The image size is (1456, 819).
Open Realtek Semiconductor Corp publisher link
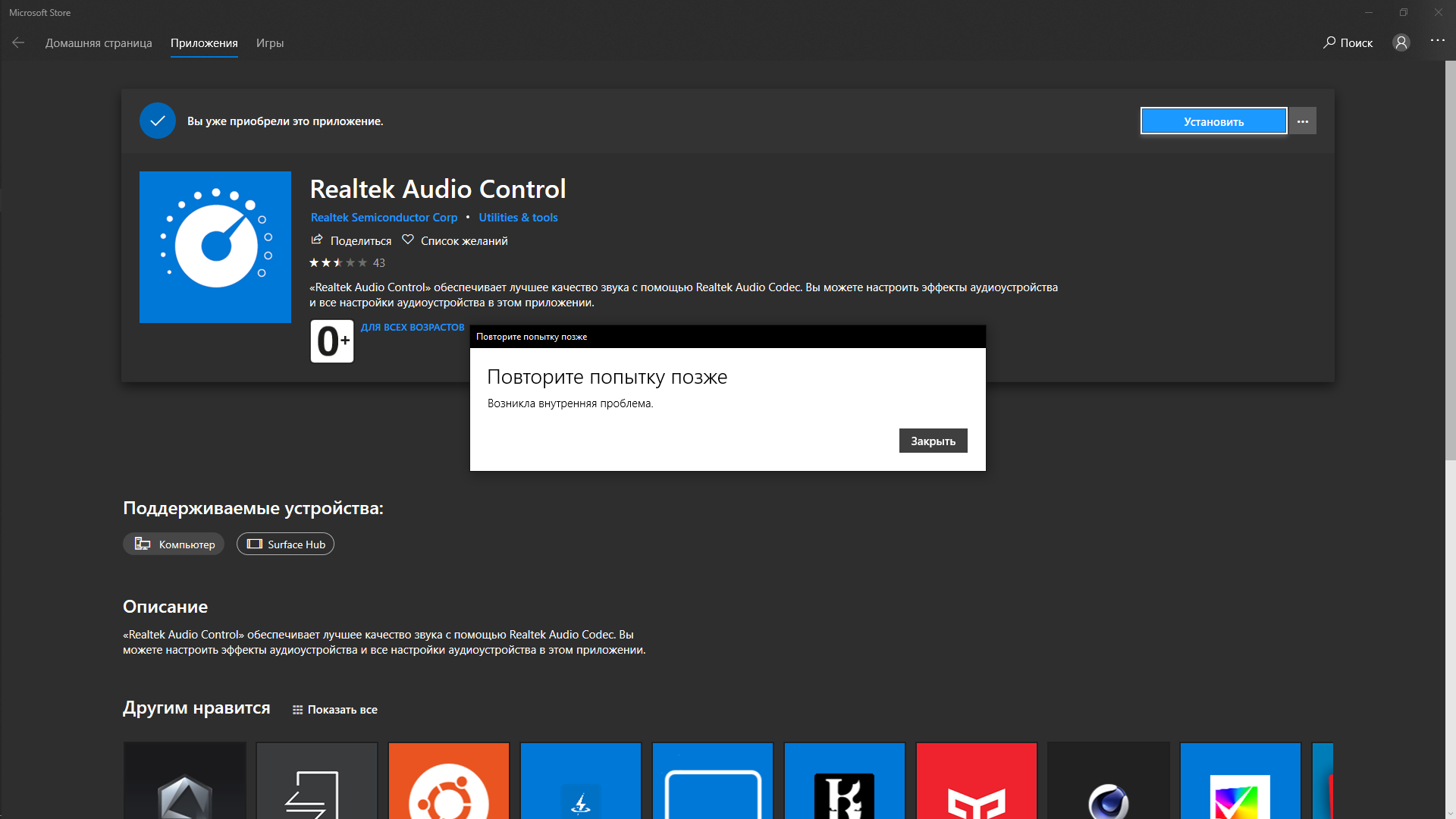(x=384, y=218)
